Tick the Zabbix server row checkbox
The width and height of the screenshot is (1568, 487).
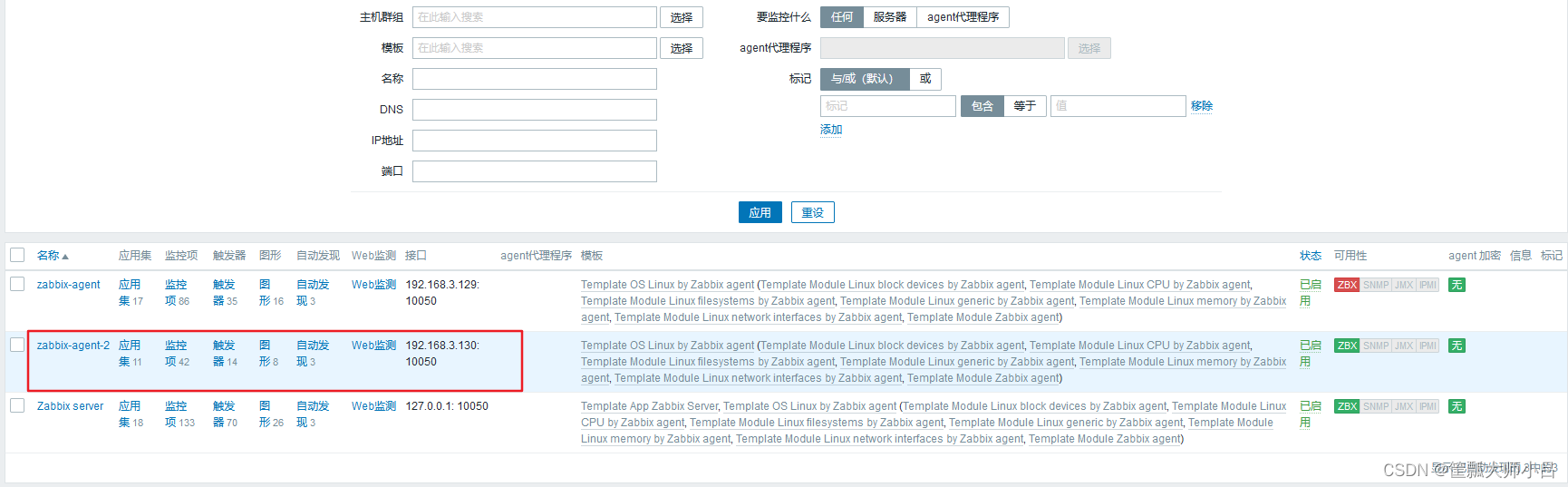point(17,405)
